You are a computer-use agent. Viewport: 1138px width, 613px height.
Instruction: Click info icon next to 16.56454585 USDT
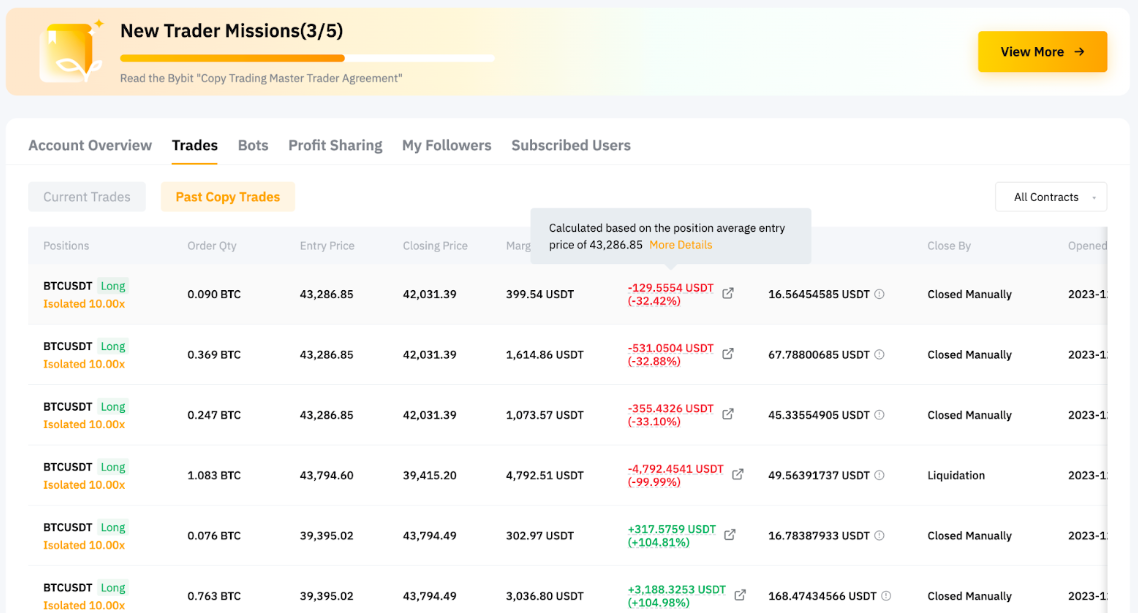(880, 294)
